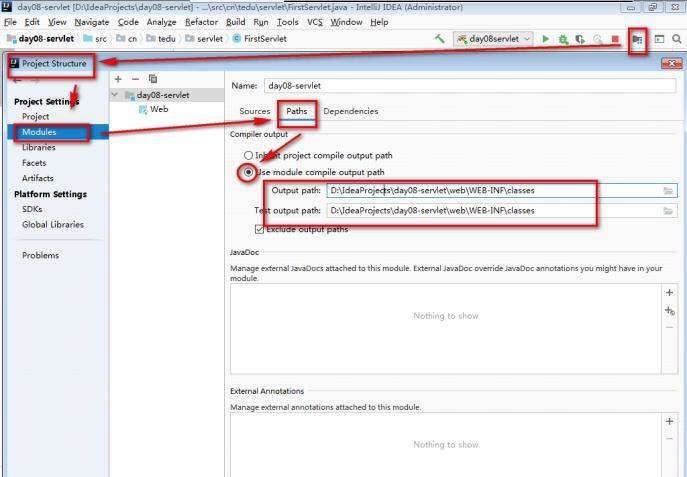Open the View menu
This screenshot has width=687, height=477.
(57, 22)
